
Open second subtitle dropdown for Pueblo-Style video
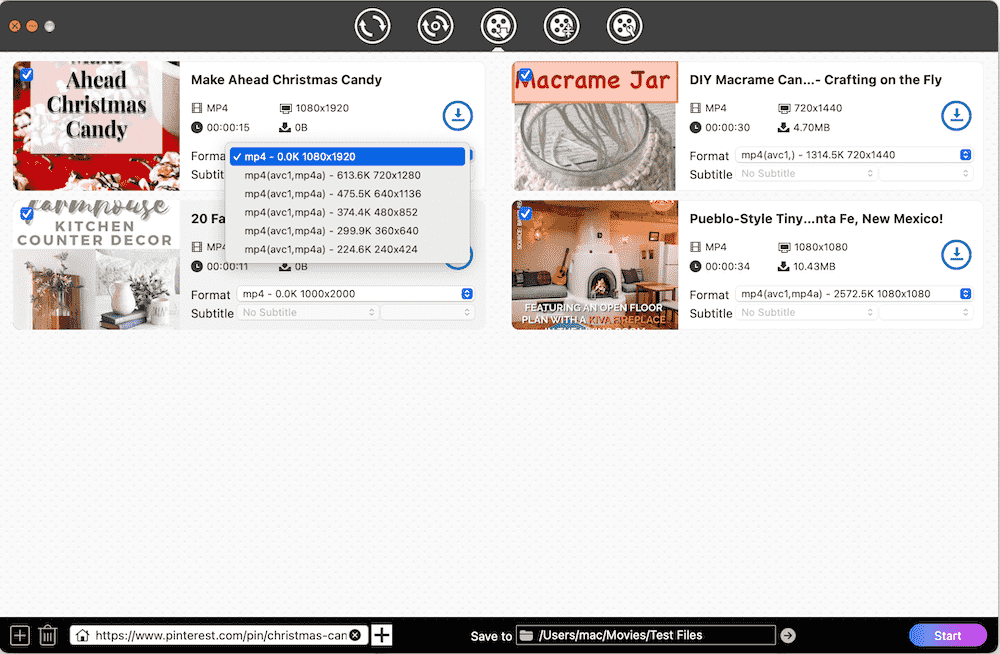tap(926, 313)
